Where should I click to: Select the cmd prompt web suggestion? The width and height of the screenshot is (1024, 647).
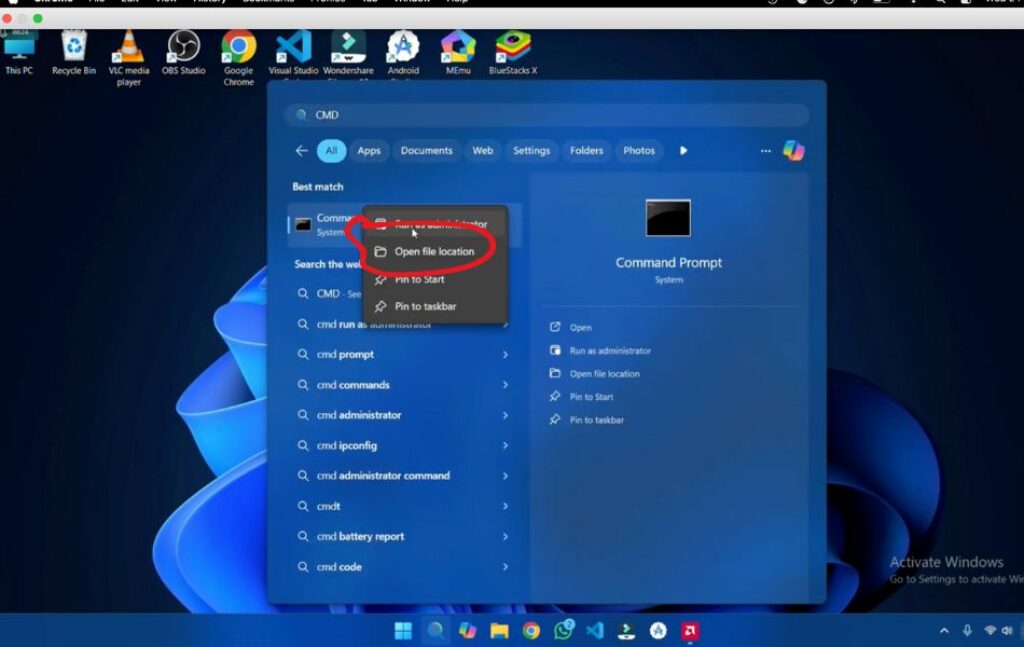click(x=403, y=355)
